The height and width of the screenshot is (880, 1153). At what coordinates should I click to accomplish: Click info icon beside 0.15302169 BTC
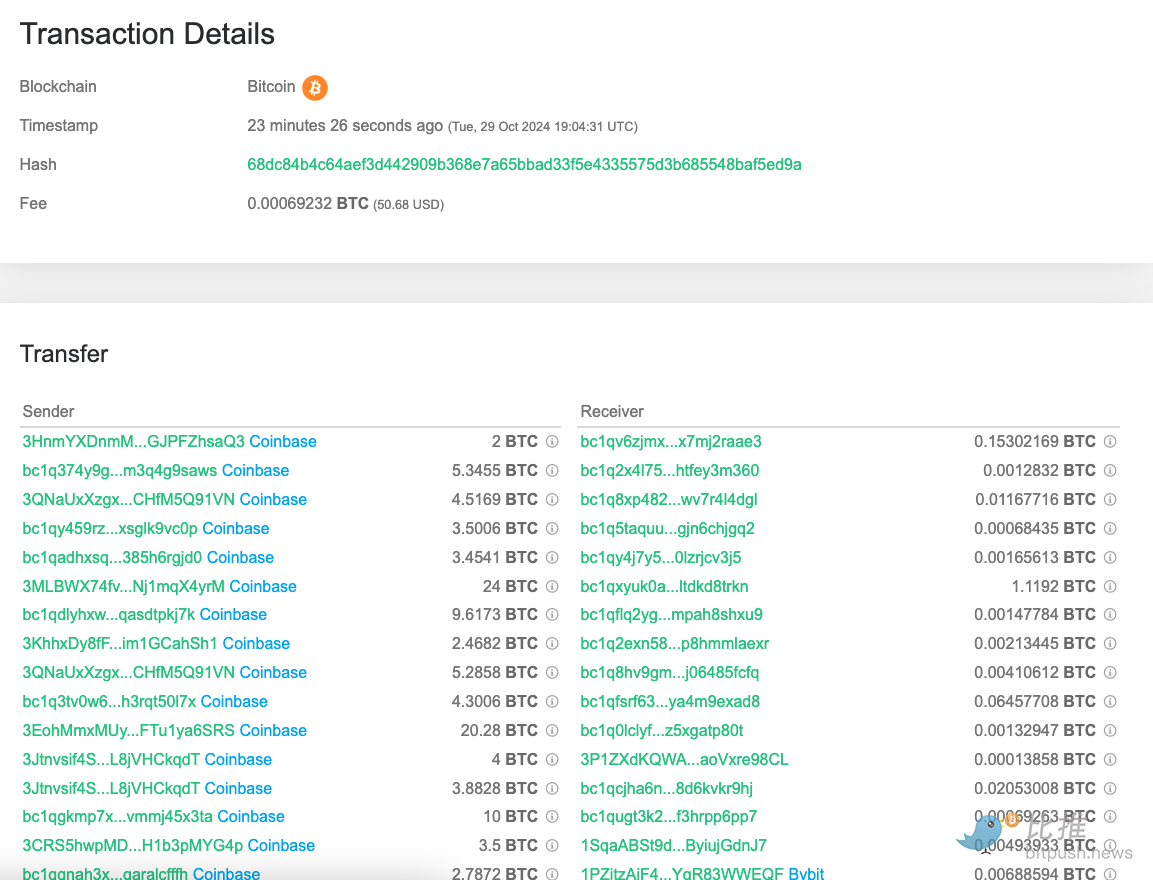1110,442
